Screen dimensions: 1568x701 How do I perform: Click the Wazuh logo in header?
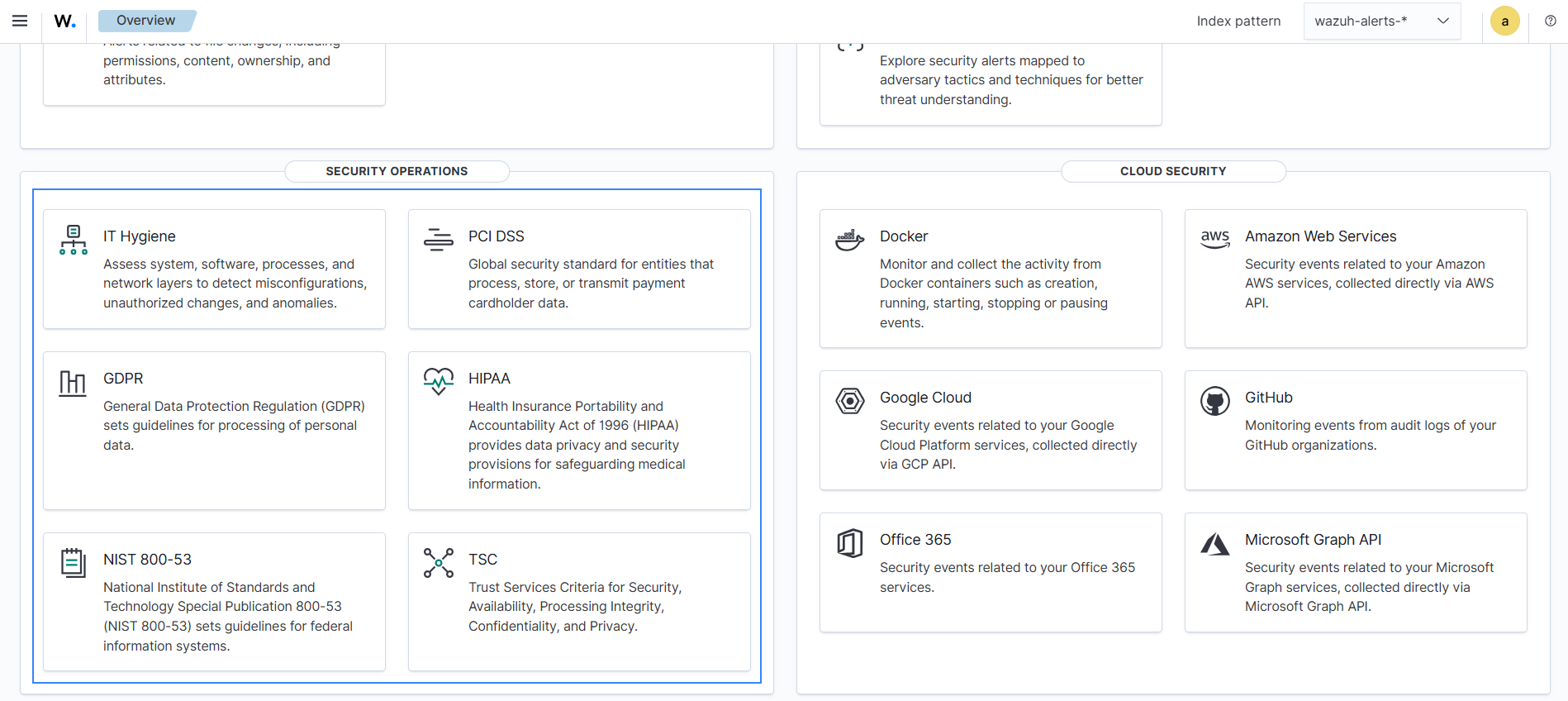click(x=64, y=21)
